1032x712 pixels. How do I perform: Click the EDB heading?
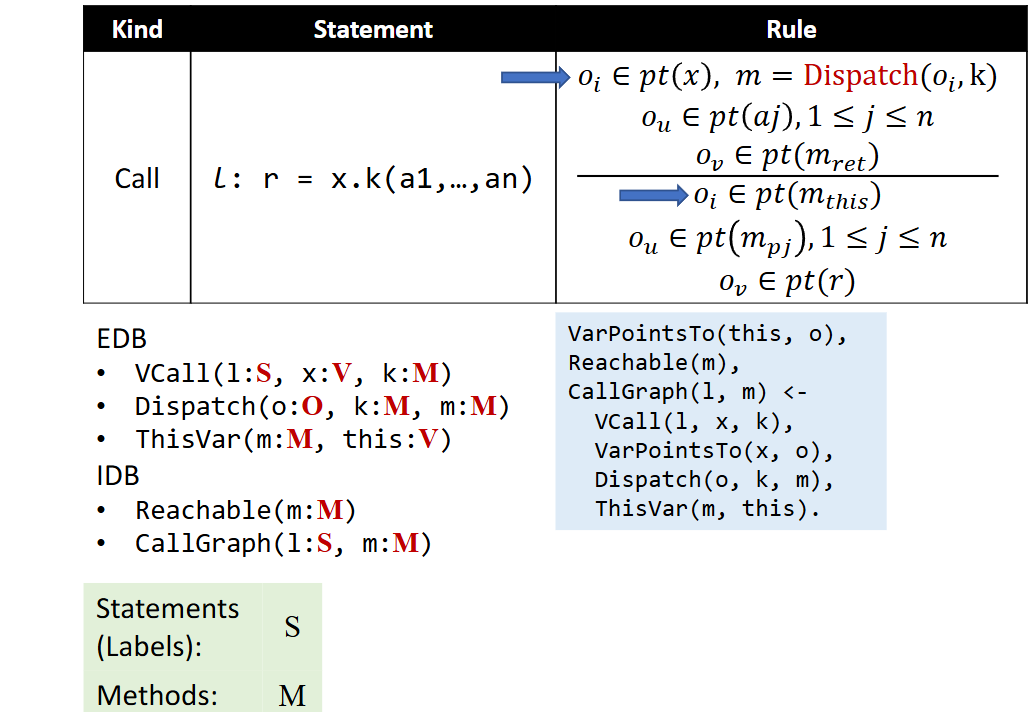coord(121,340)
